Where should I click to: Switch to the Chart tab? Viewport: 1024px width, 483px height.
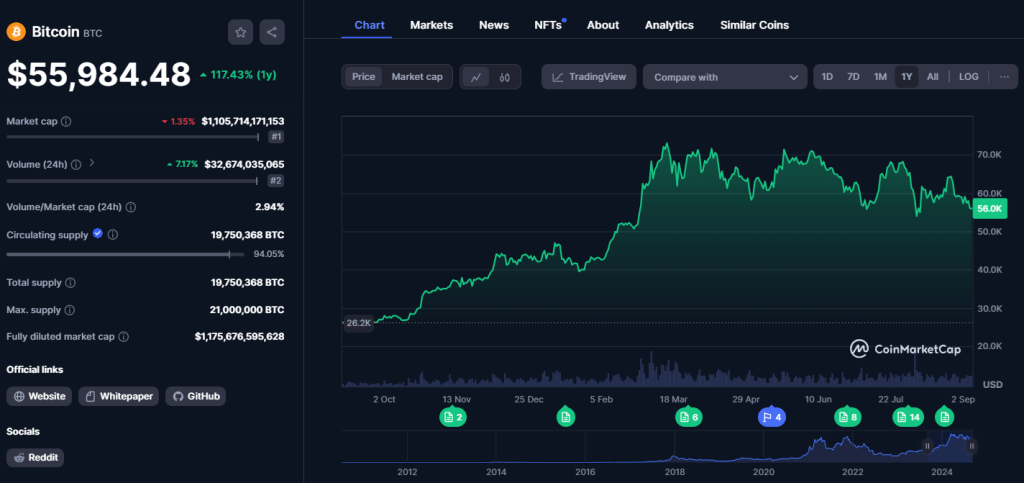370,25
